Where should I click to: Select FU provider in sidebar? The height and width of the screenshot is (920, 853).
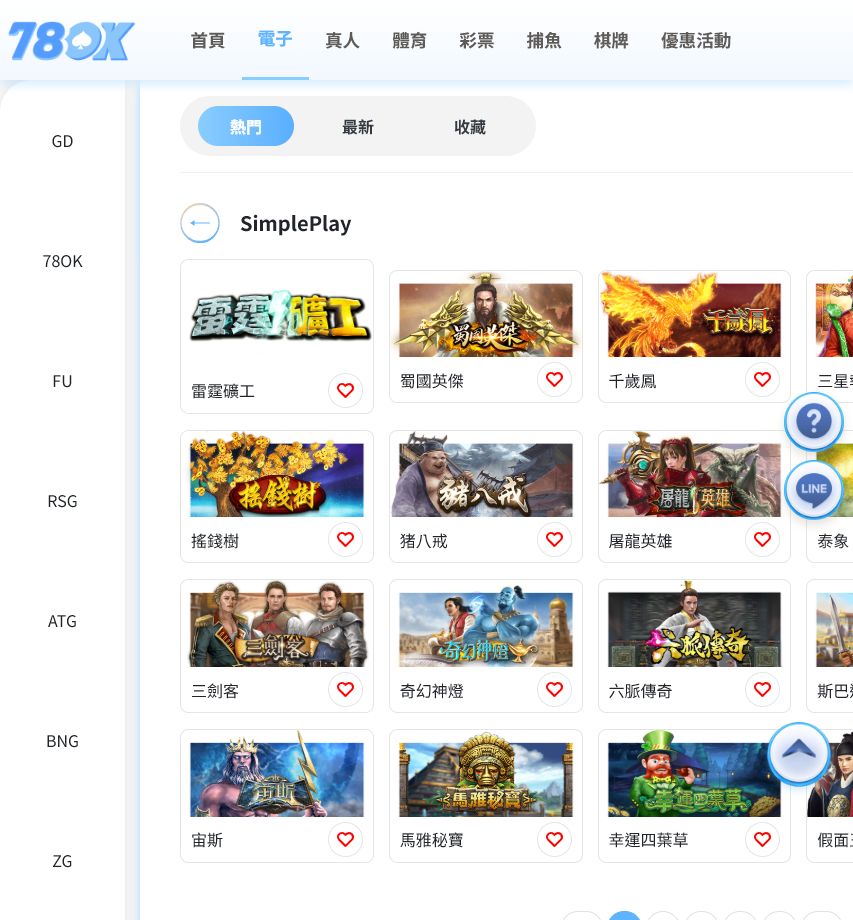(62, 381)
